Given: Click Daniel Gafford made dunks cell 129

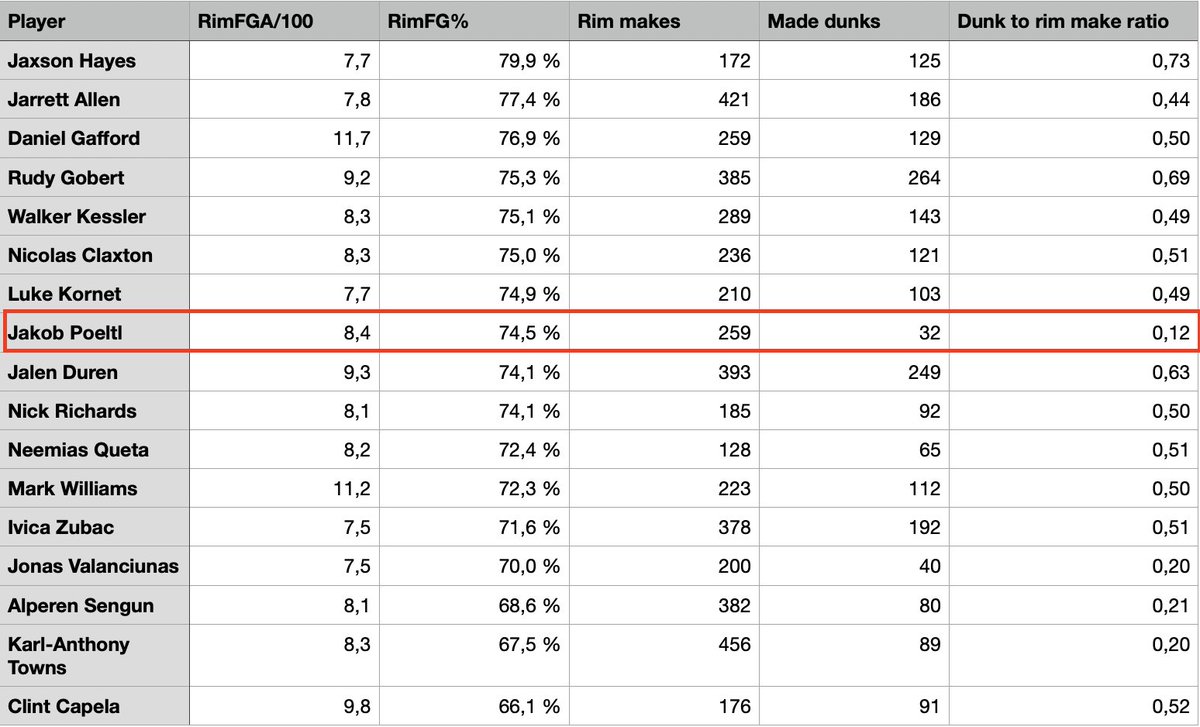Looking at the screenshot, I should pos(854,138).
